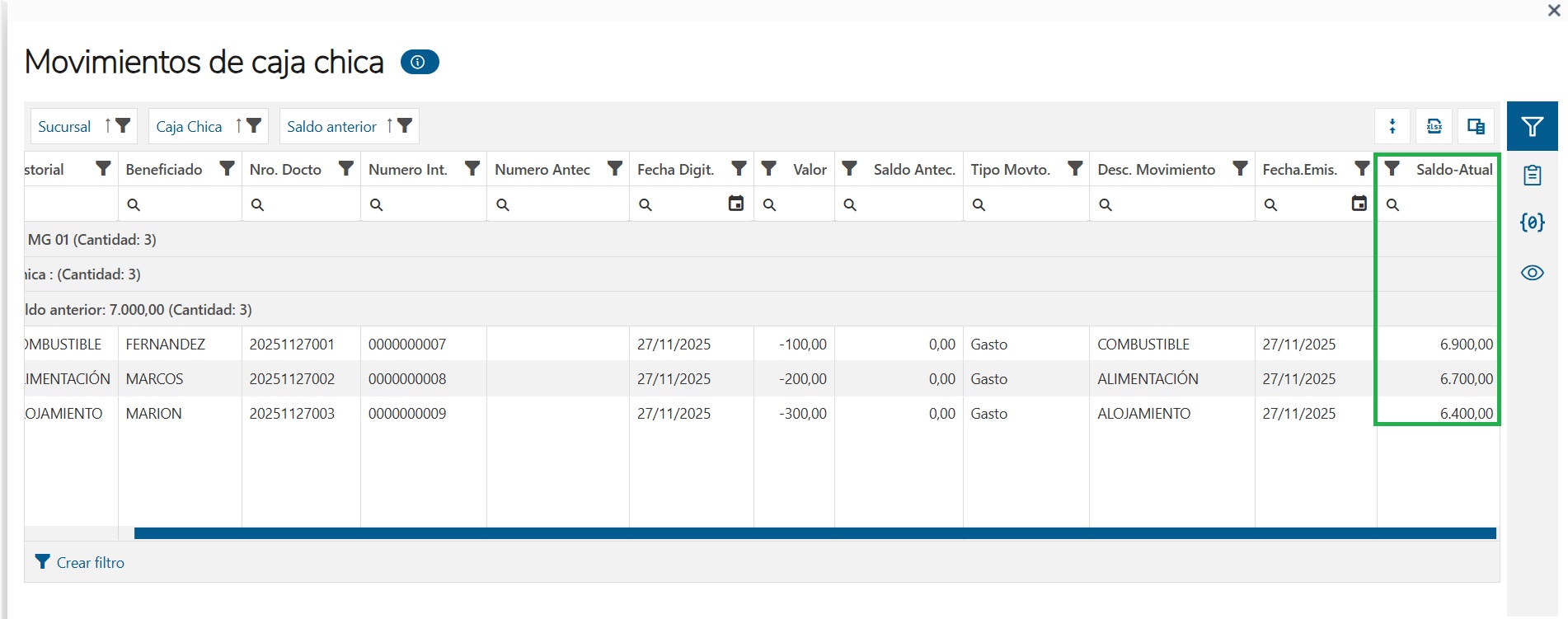The width and height of the screenshot is (1568, 619).
Task: Click the horizontal scrollbar of the grid
Action: (x=815, y=533)
